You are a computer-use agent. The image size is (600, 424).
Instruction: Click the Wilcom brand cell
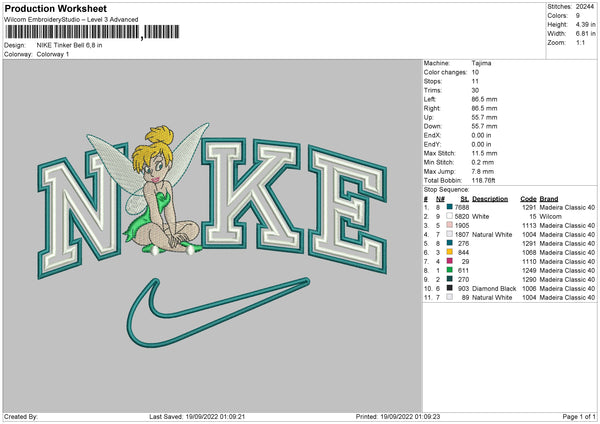point(550,216)
